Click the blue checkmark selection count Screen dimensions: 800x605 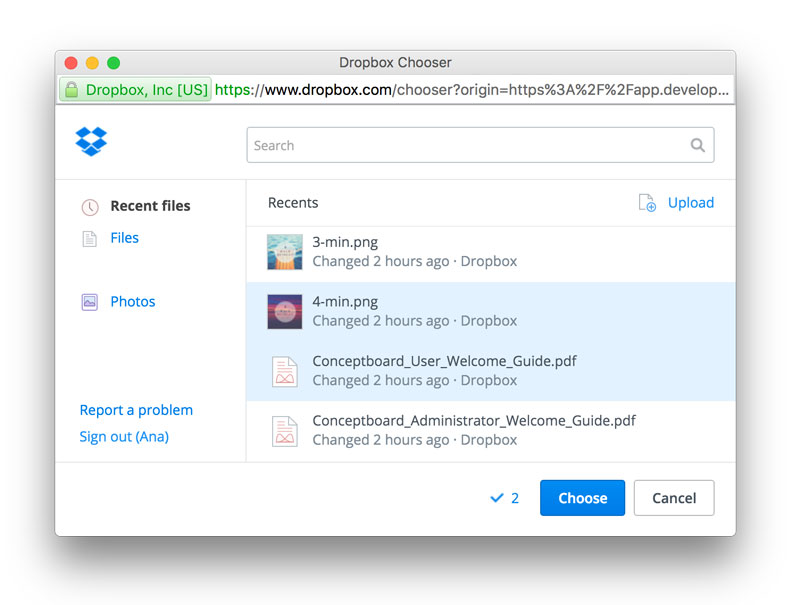(x=505, y=498)
